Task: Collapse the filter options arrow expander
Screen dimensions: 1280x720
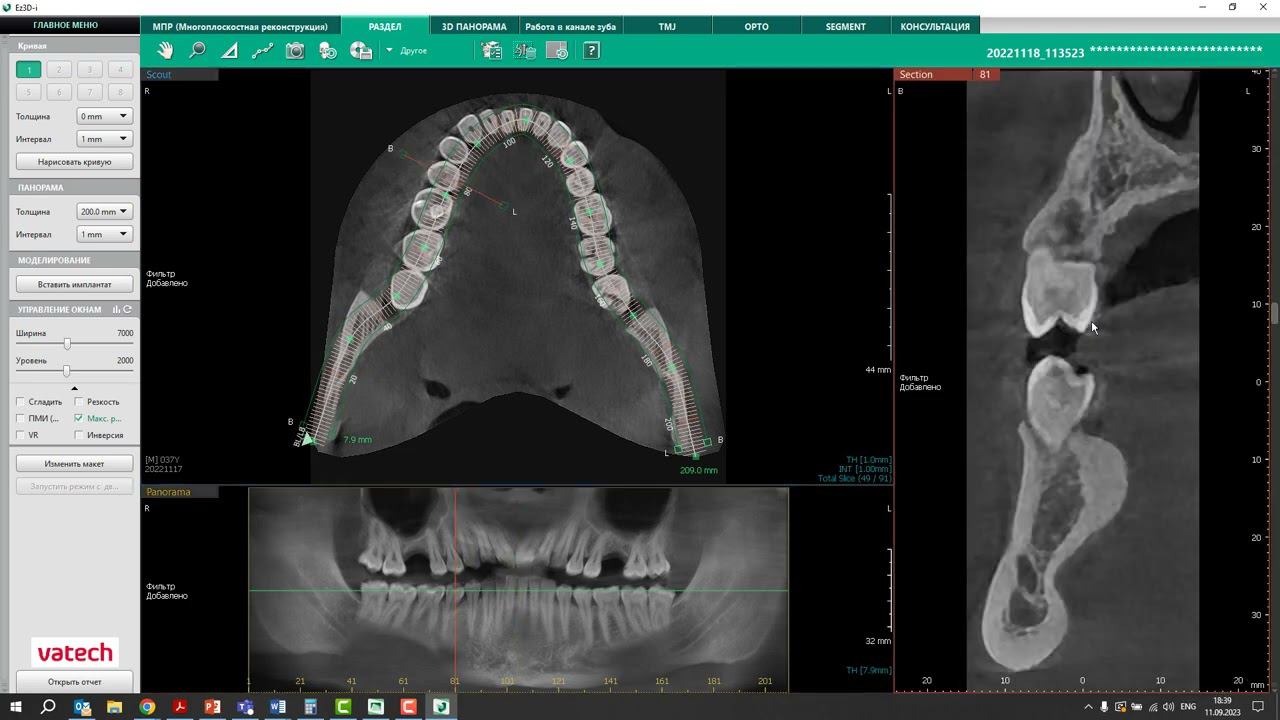Action: pos(74,388)
